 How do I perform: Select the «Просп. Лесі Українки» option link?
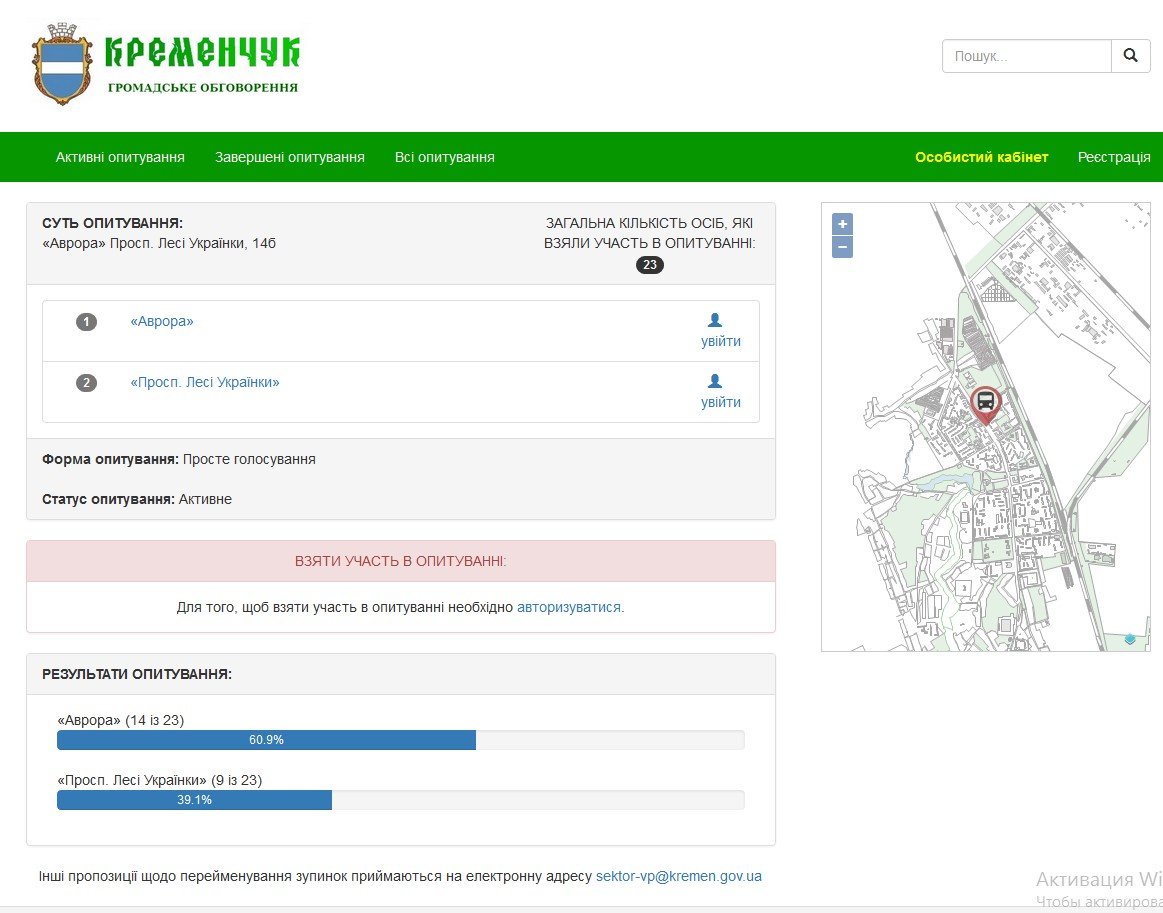pos(205,382)
